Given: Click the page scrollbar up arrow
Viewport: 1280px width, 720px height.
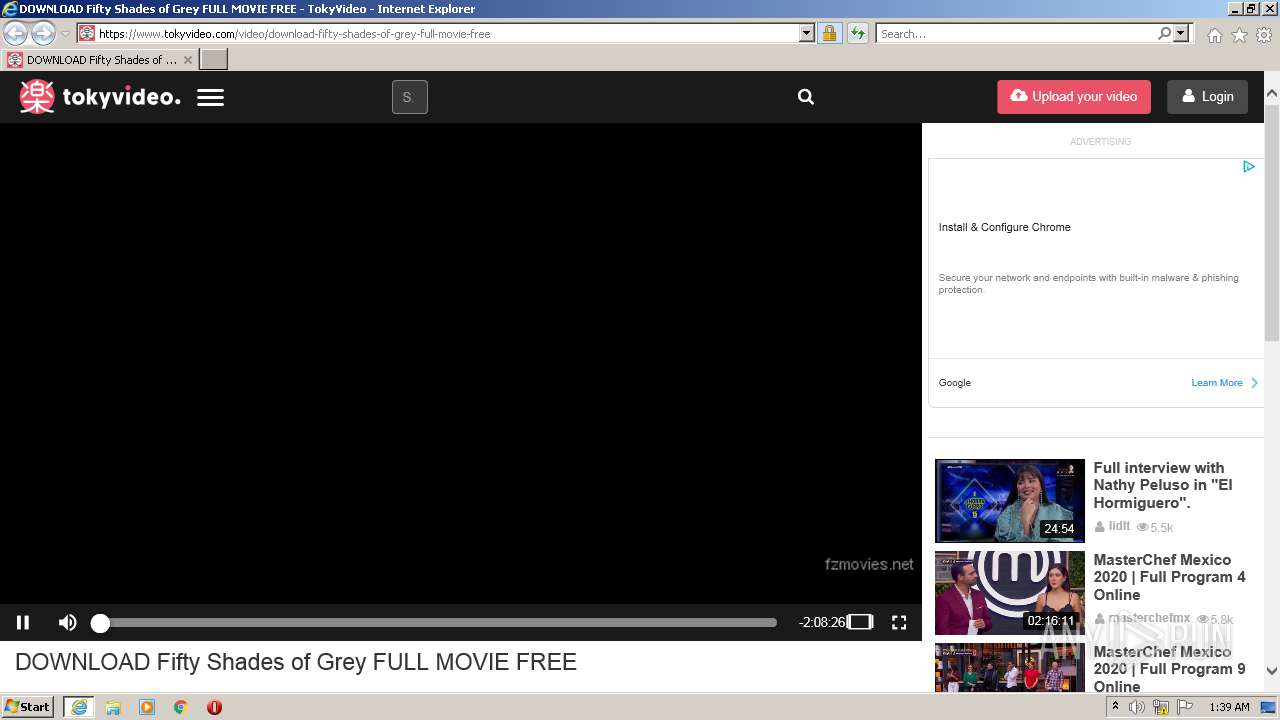Looking at the screenshot, I should (1272, 94).
